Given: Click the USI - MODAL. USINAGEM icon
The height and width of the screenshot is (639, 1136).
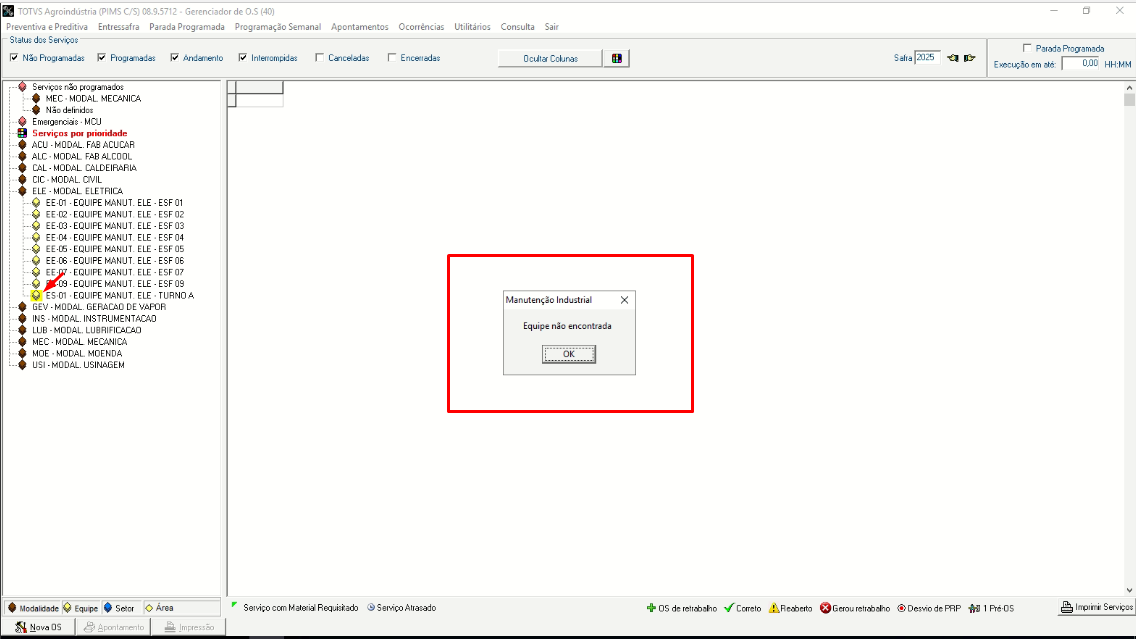Looking at the screenshot, I should click(x=22, y=365).
